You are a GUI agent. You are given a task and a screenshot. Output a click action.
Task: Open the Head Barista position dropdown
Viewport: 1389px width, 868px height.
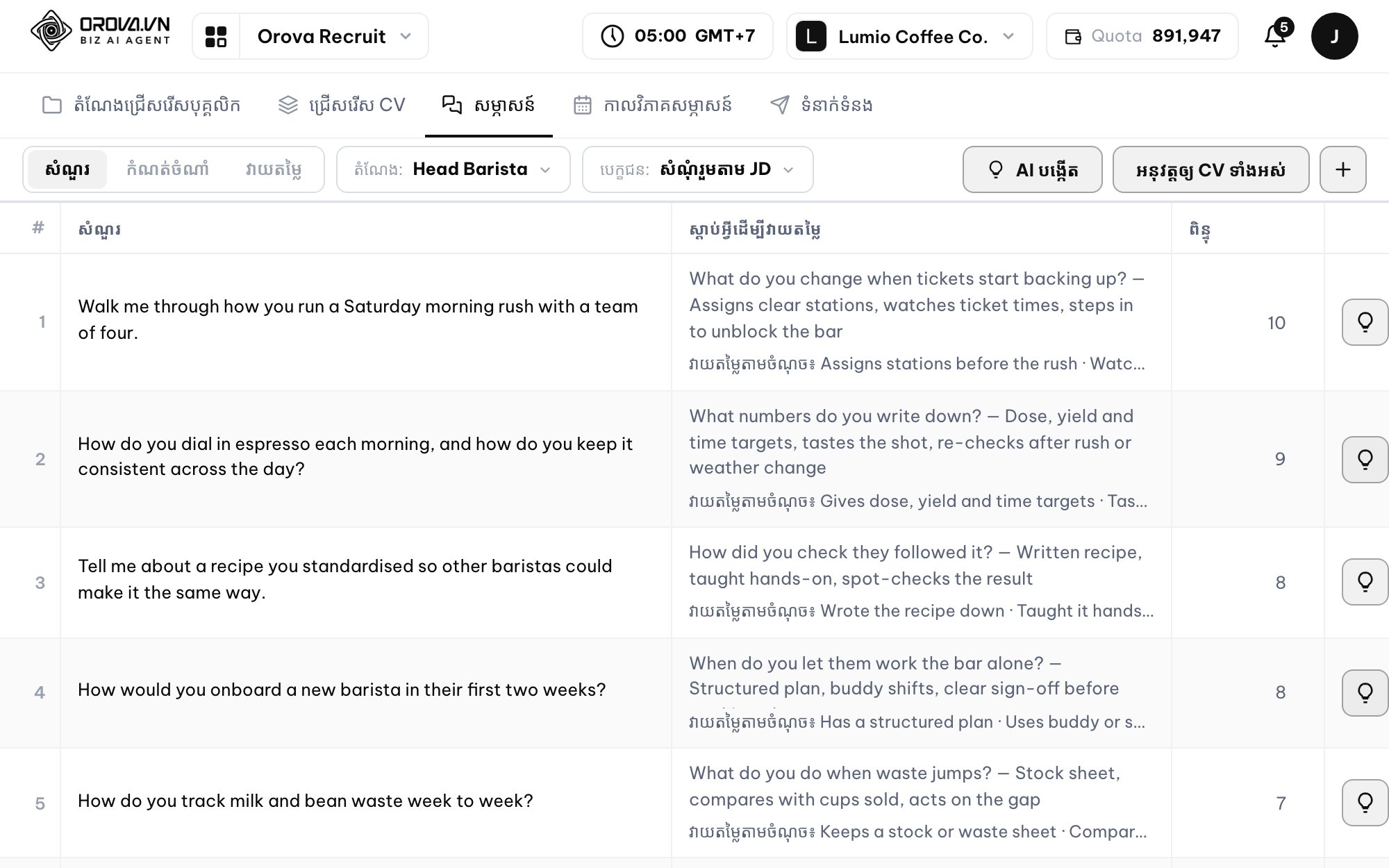[x=453, y=169]
